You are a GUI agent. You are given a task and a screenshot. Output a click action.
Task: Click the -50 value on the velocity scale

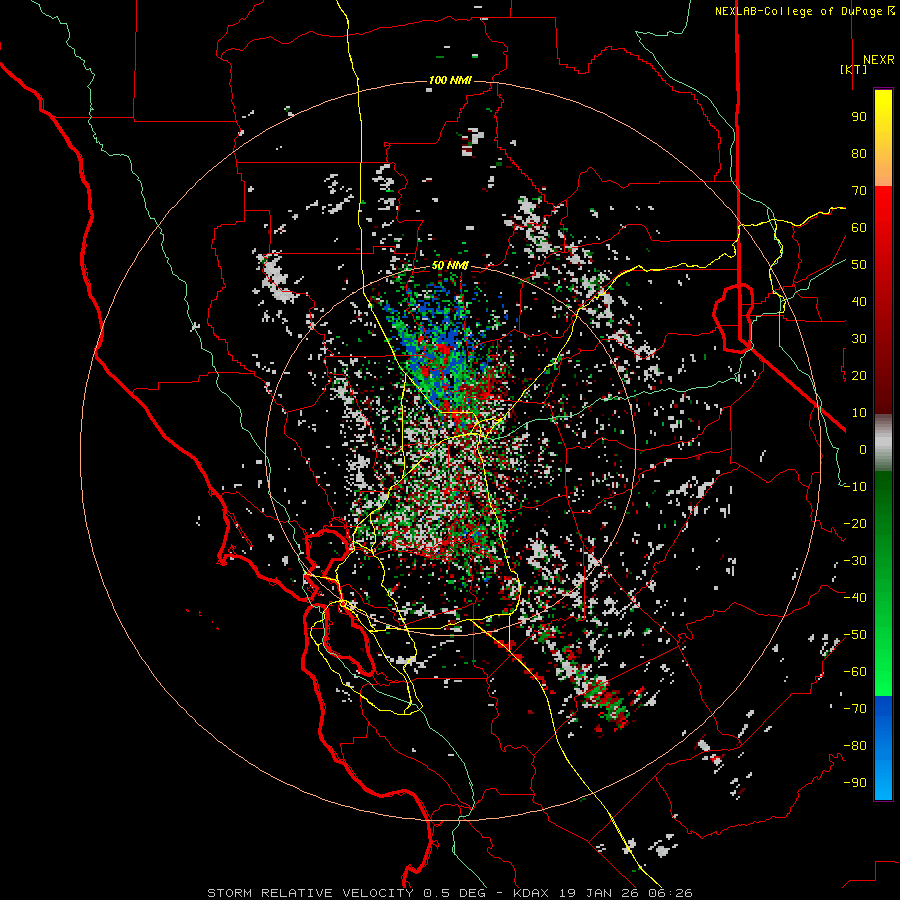855,635
